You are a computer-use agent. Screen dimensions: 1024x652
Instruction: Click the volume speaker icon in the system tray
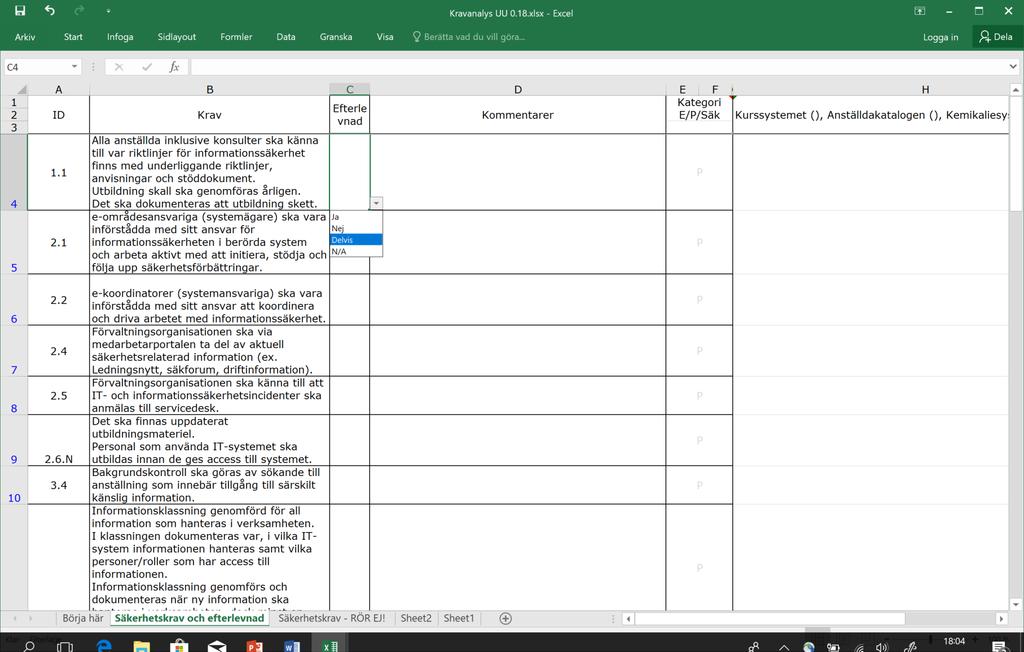click(x=882, y=647)
